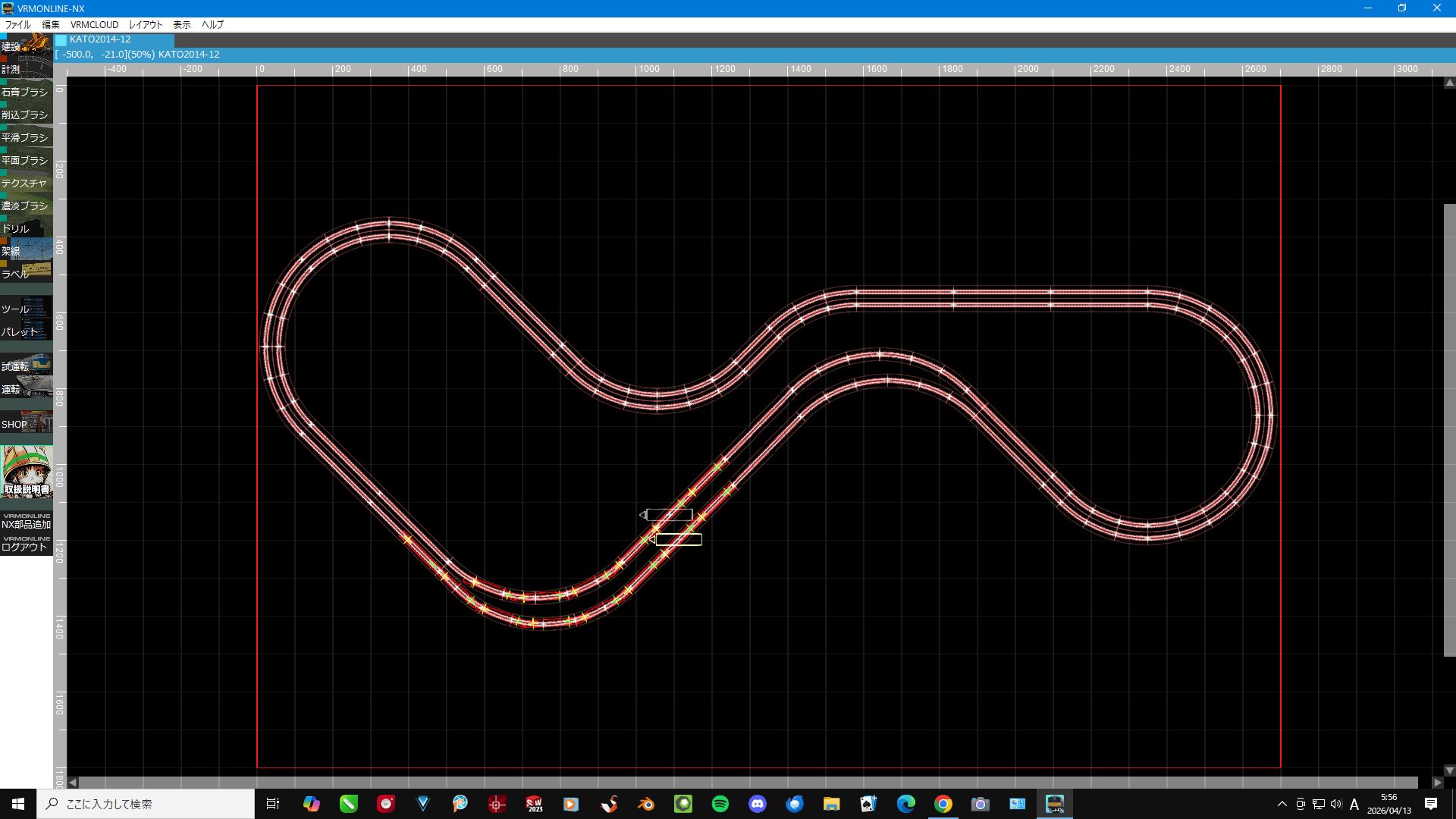Select the 架線 overhead wire tool
The image size is (1456, 819).
click(27, 250)
